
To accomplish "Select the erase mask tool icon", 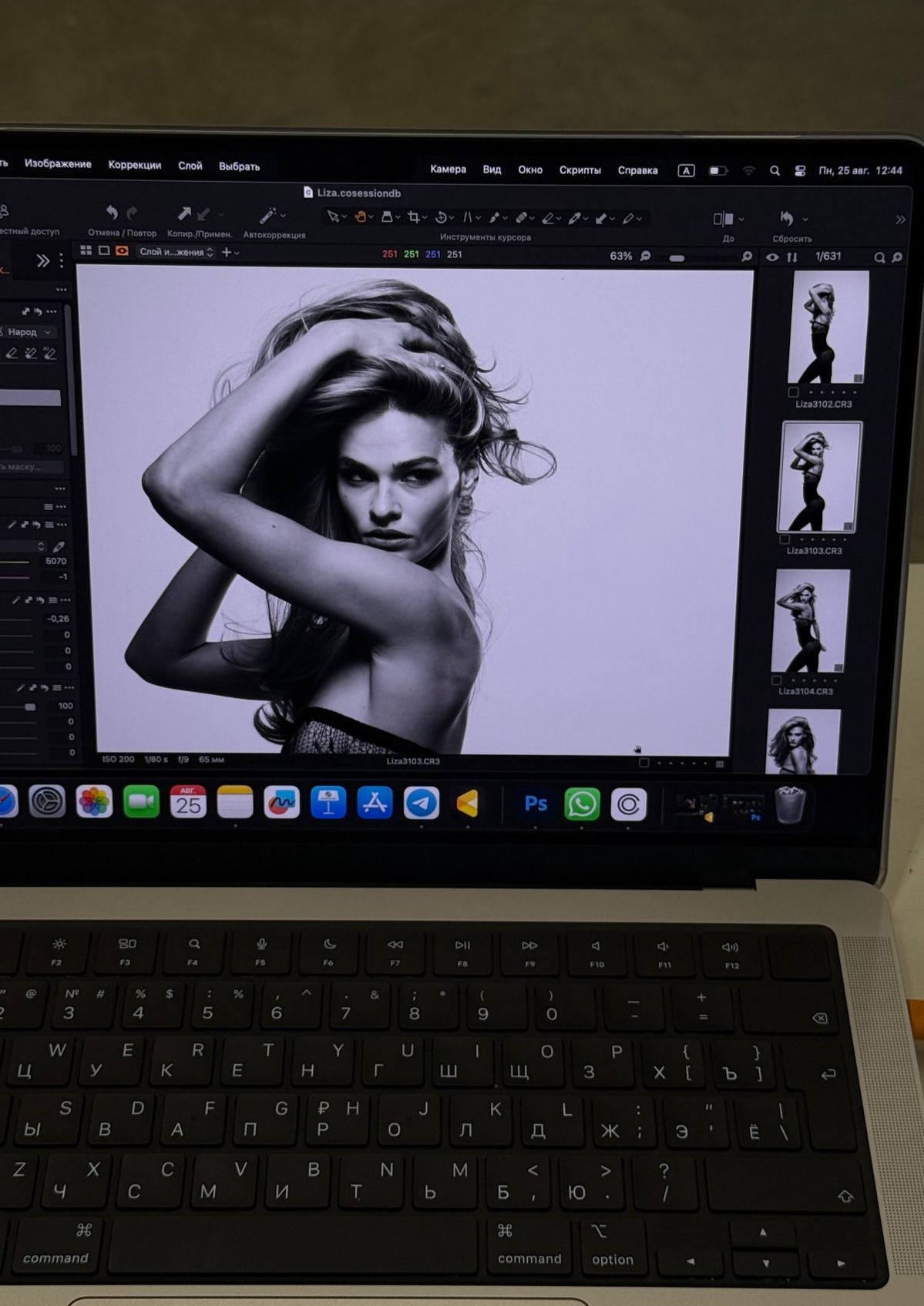I will pyautogui.click(x=12, y=354).
